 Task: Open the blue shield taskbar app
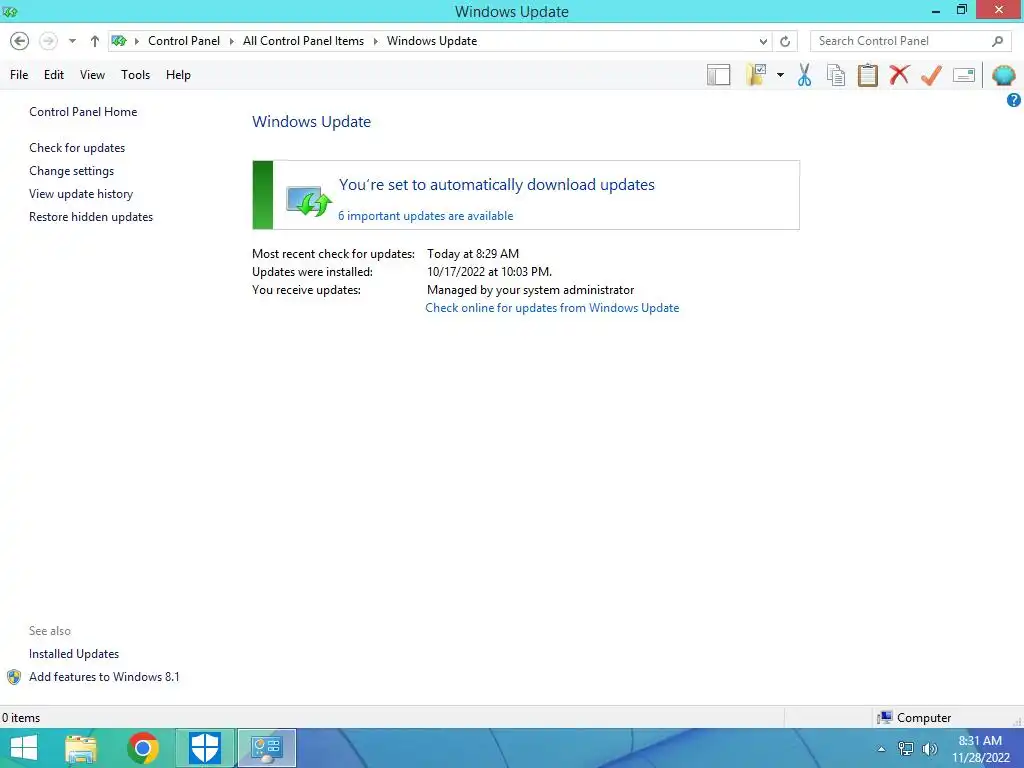coord(204,748)
